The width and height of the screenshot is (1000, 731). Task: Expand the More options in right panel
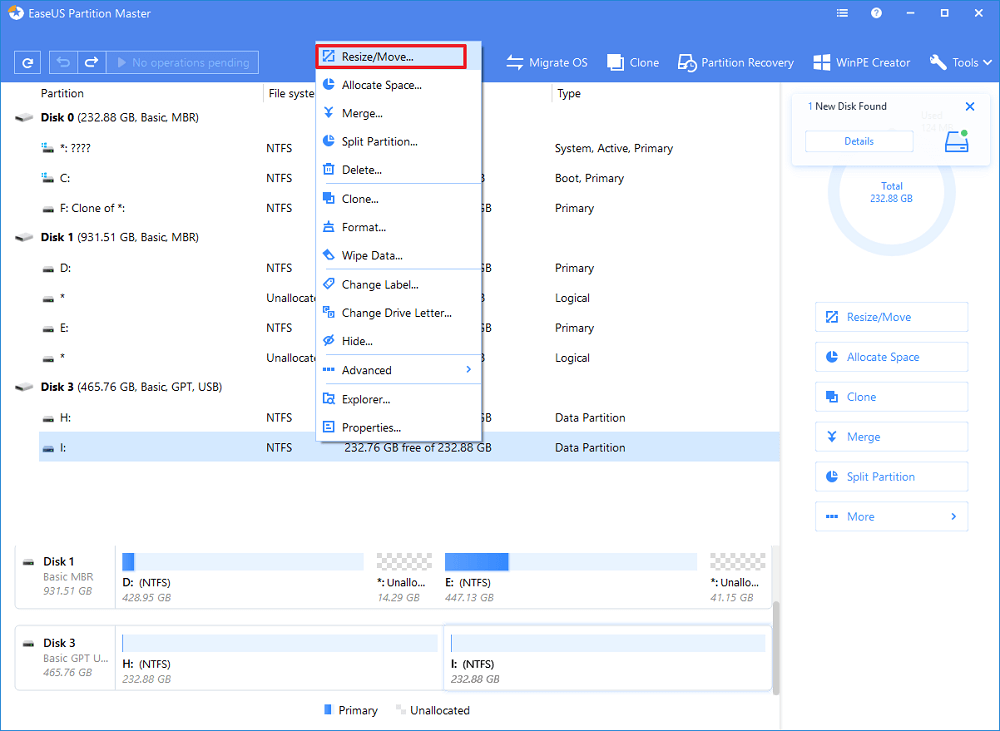click(x=892, y=517)
